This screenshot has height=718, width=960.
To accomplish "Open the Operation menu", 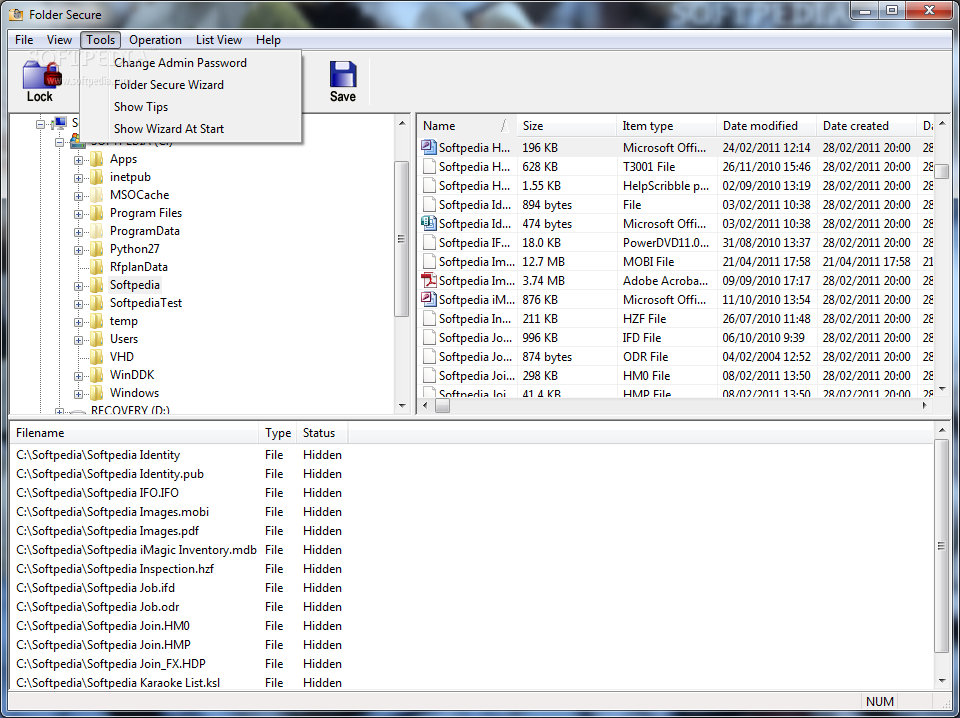I will 156,40.
